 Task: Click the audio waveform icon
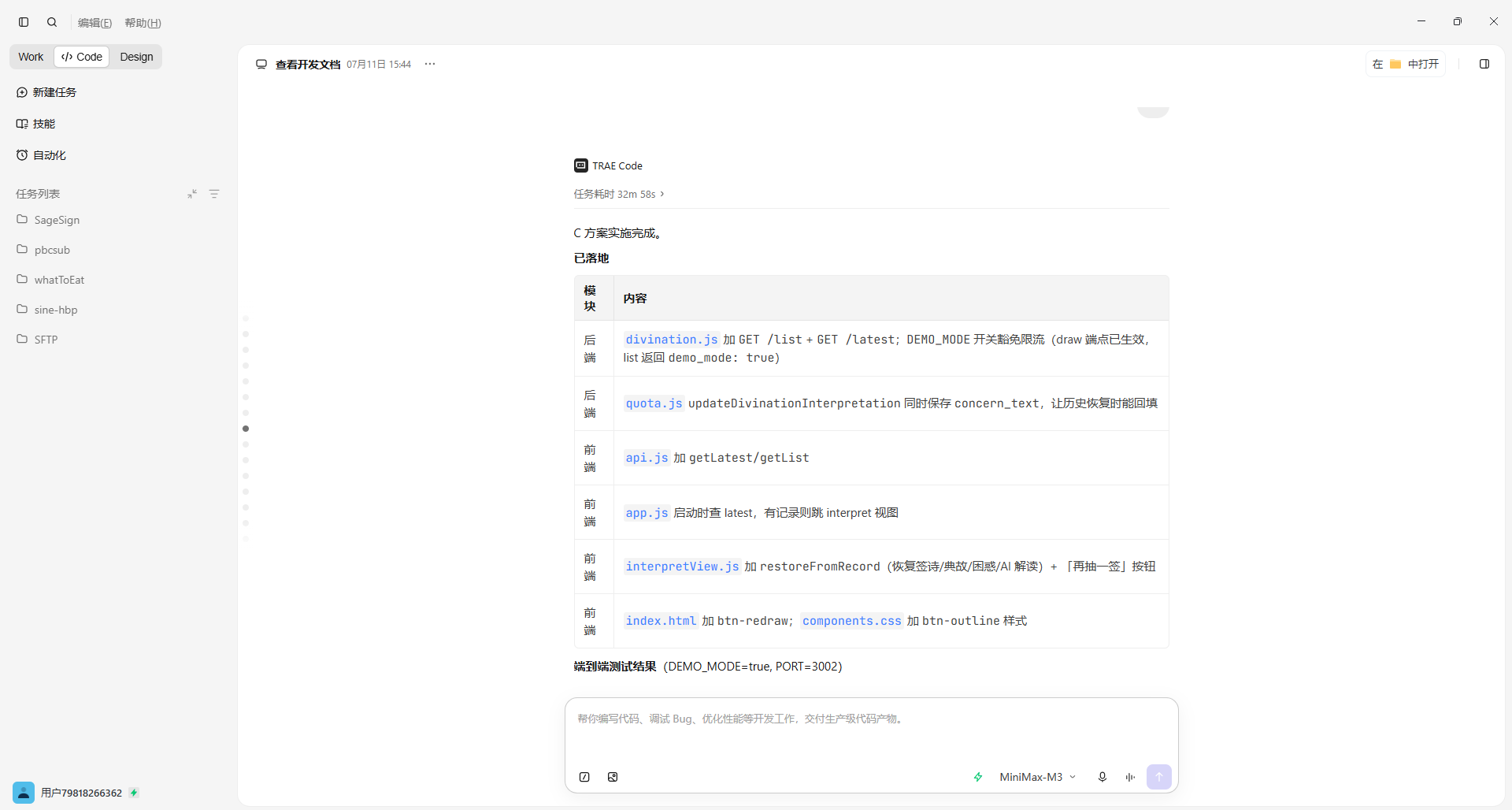[x=1130, y=777]
